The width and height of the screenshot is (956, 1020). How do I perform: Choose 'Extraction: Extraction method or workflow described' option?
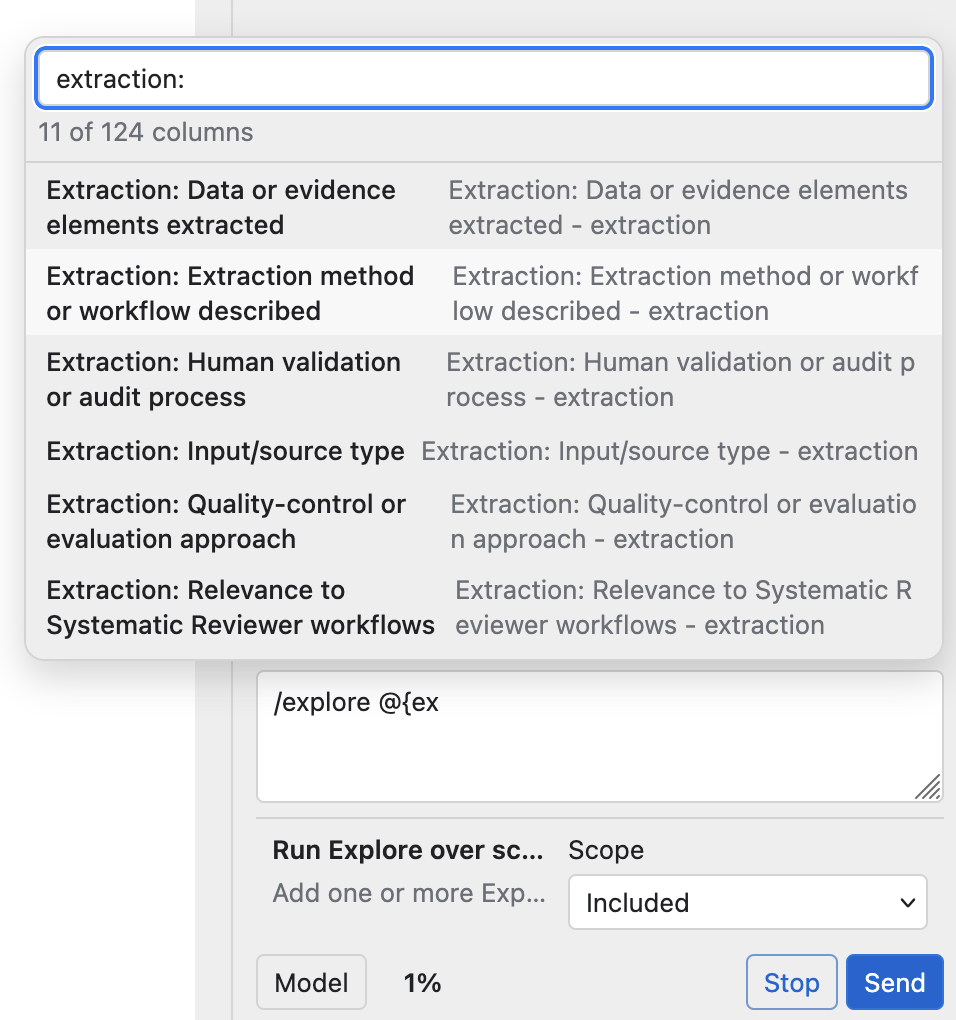tap(484, 293)
